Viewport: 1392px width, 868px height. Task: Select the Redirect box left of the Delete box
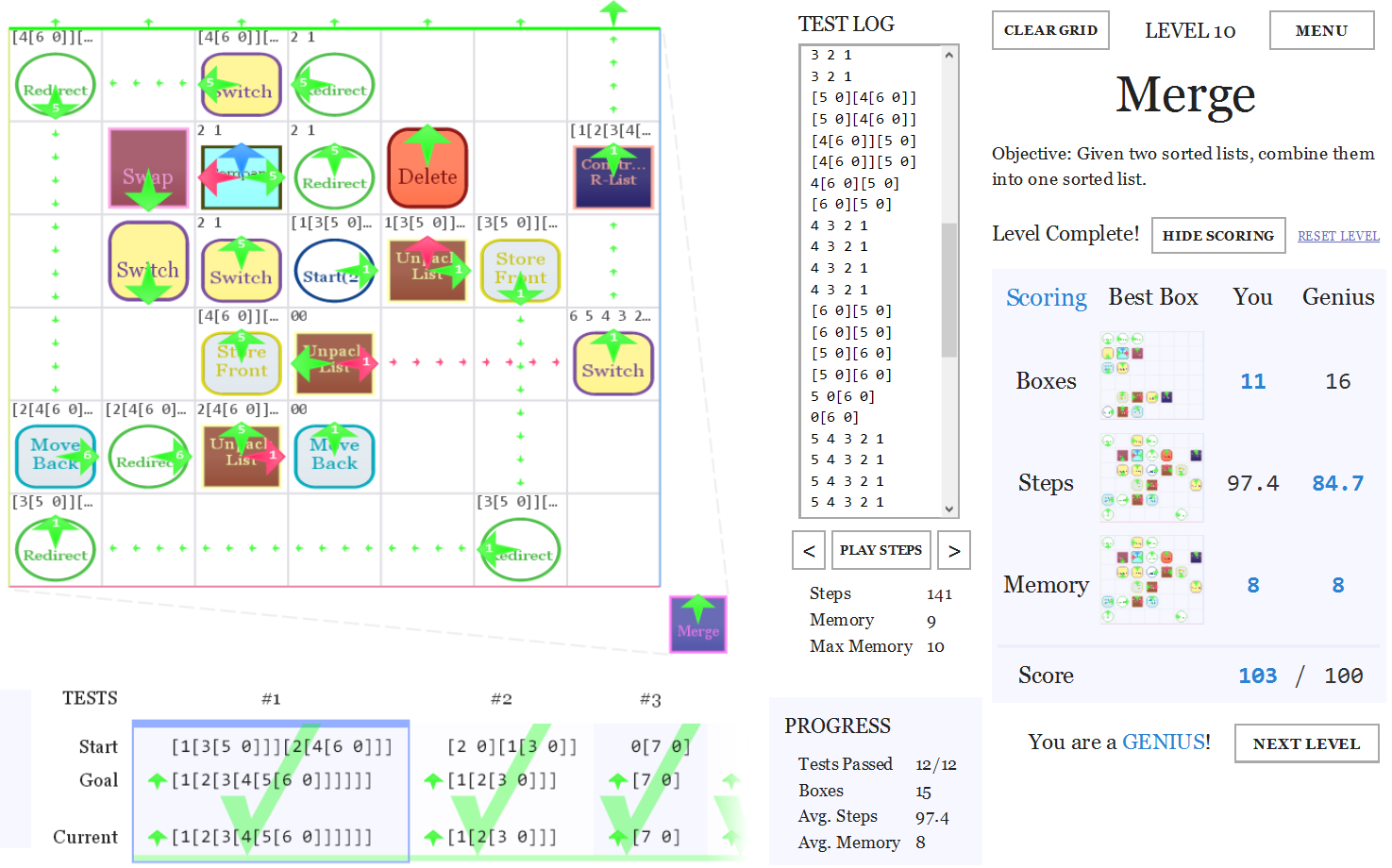click(334, 176)
